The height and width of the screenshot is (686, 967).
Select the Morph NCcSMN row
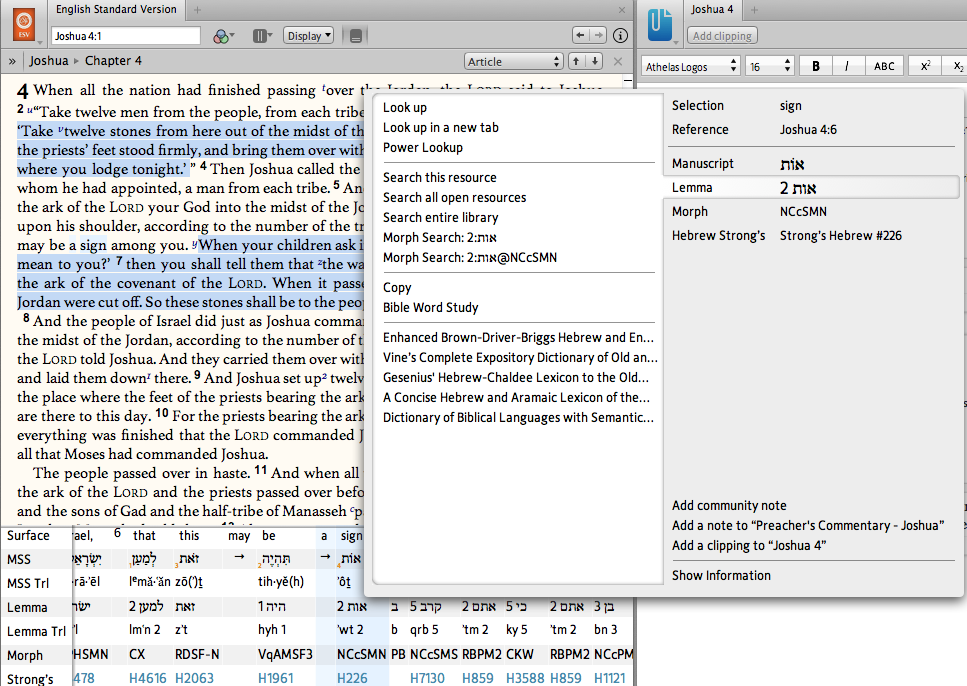point(812,212)
